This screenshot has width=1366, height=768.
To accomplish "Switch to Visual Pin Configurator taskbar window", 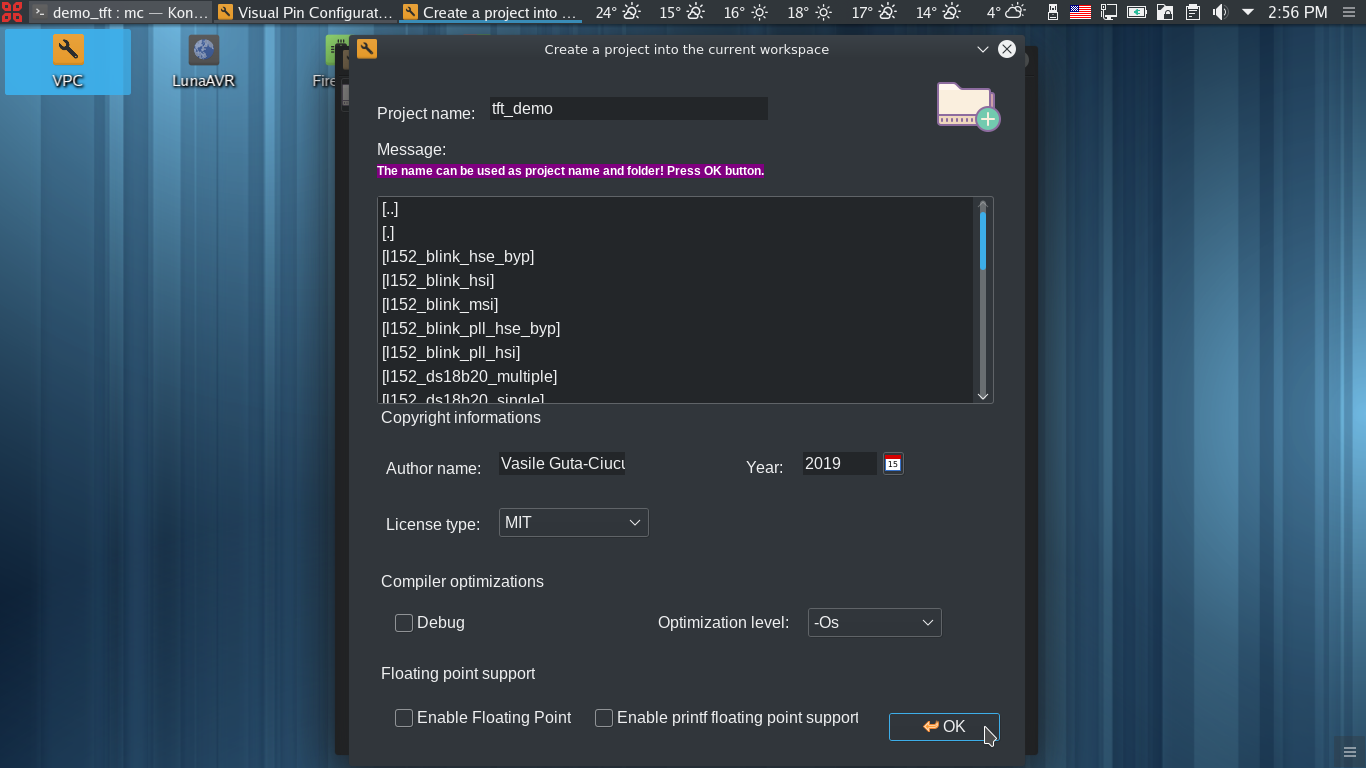I will point(305,13).
